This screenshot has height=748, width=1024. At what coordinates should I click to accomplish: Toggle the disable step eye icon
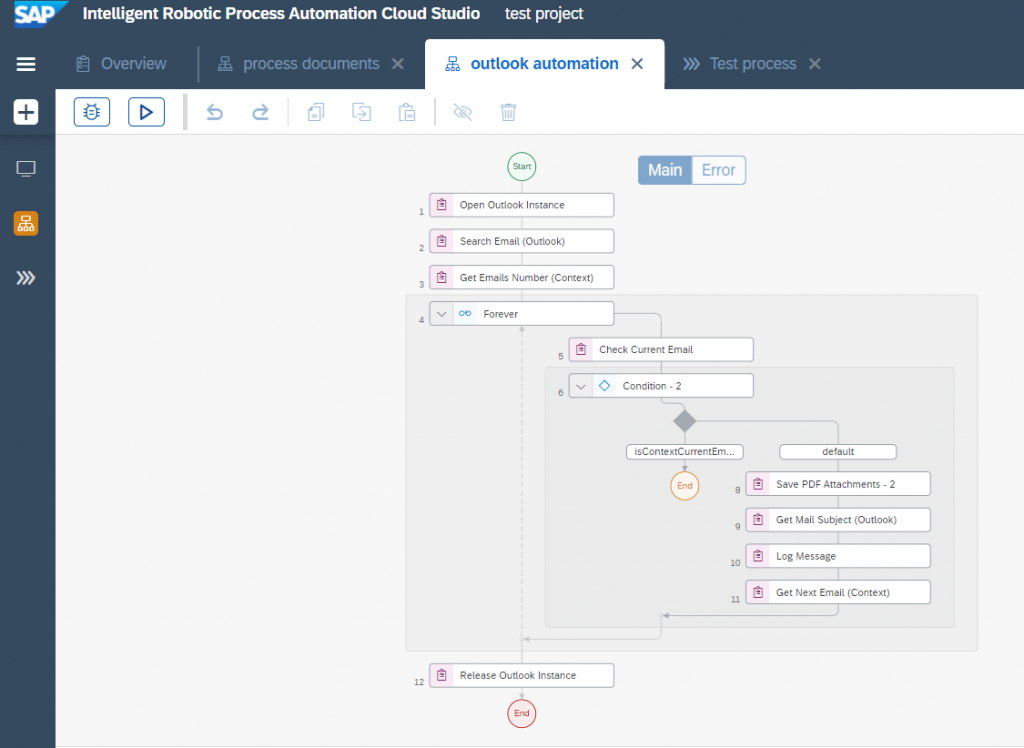coord(462,112)
